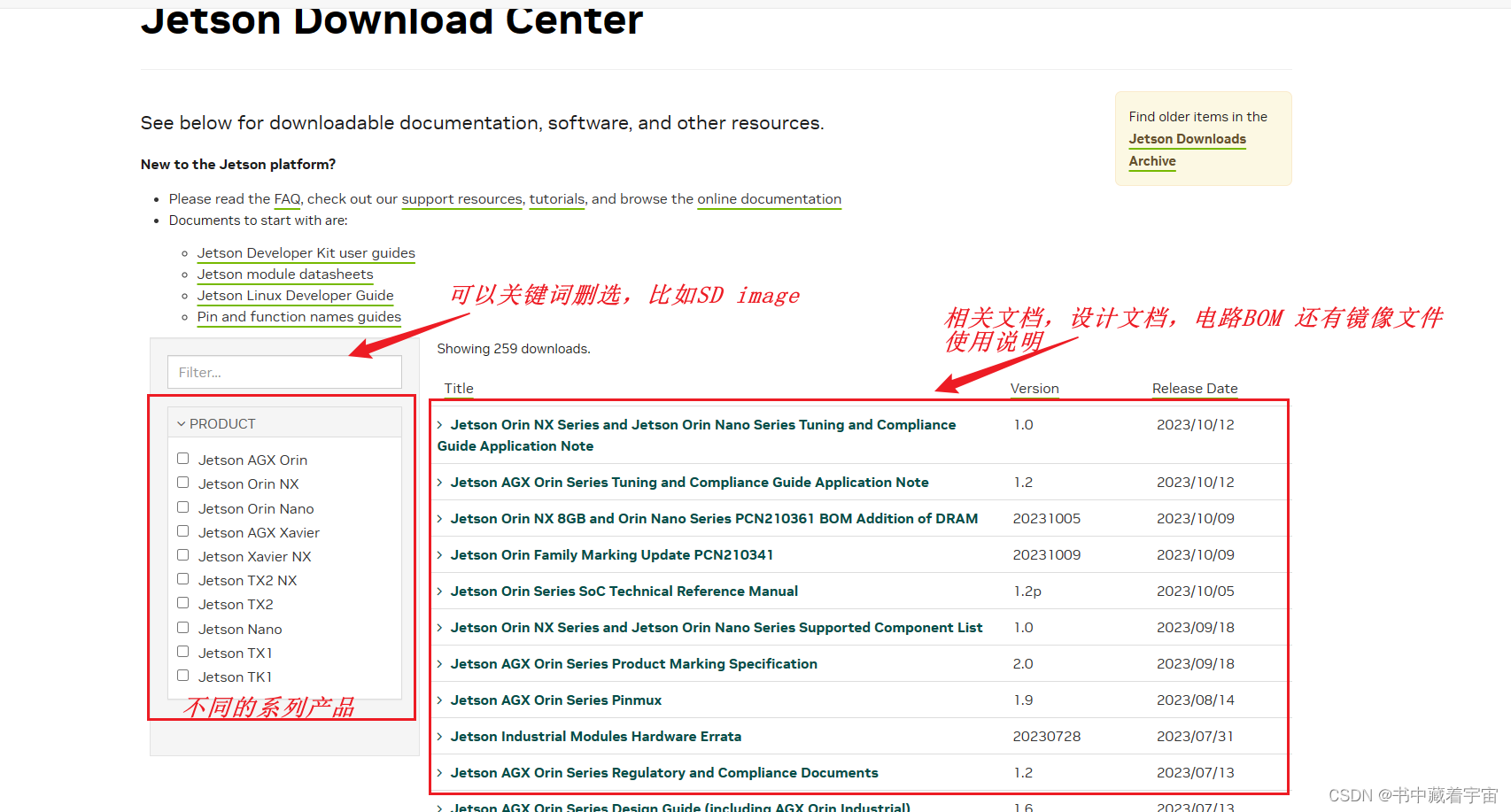Toggle the Jetson TX2 NX checkbox
The image size is (1511, 812).
[x=183, y=579]
